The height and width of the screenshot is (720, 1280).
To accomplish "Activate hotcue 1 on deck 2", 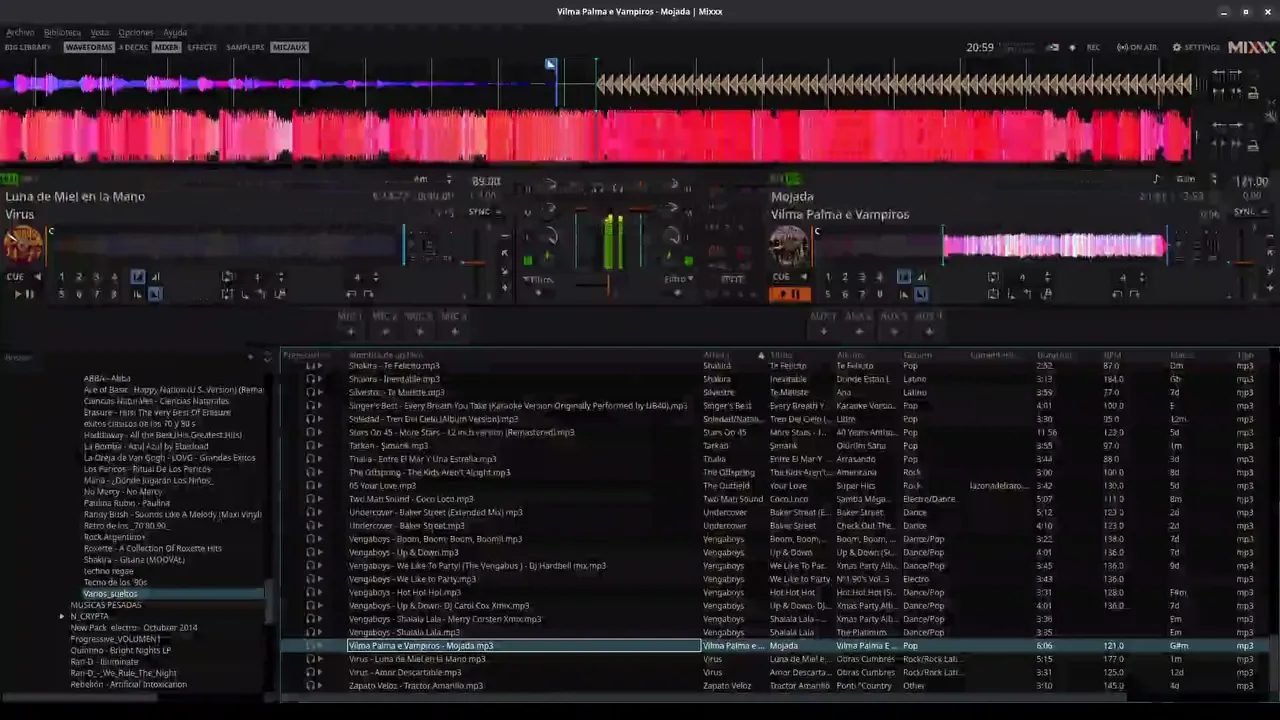I will point(827,277).
